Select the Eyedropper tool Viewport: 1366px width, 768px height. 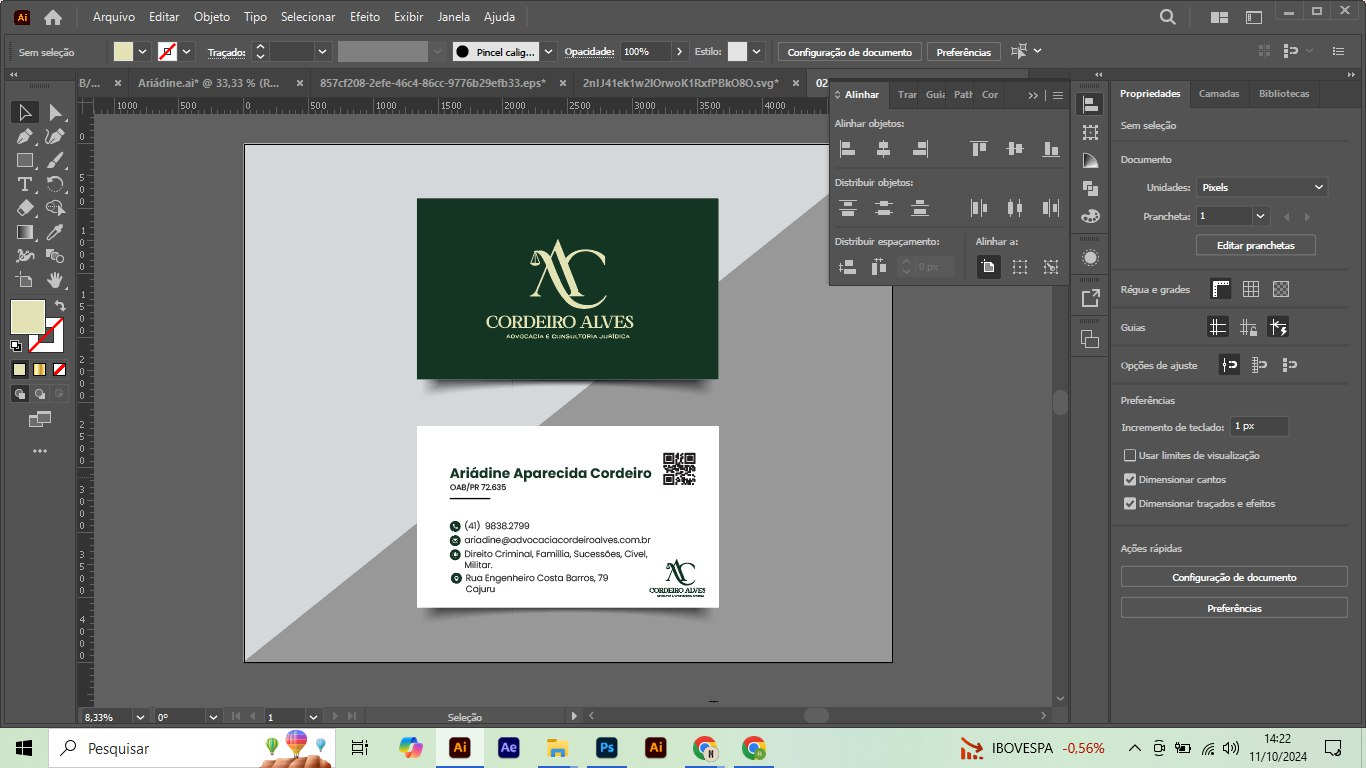(x=55, y=232)
